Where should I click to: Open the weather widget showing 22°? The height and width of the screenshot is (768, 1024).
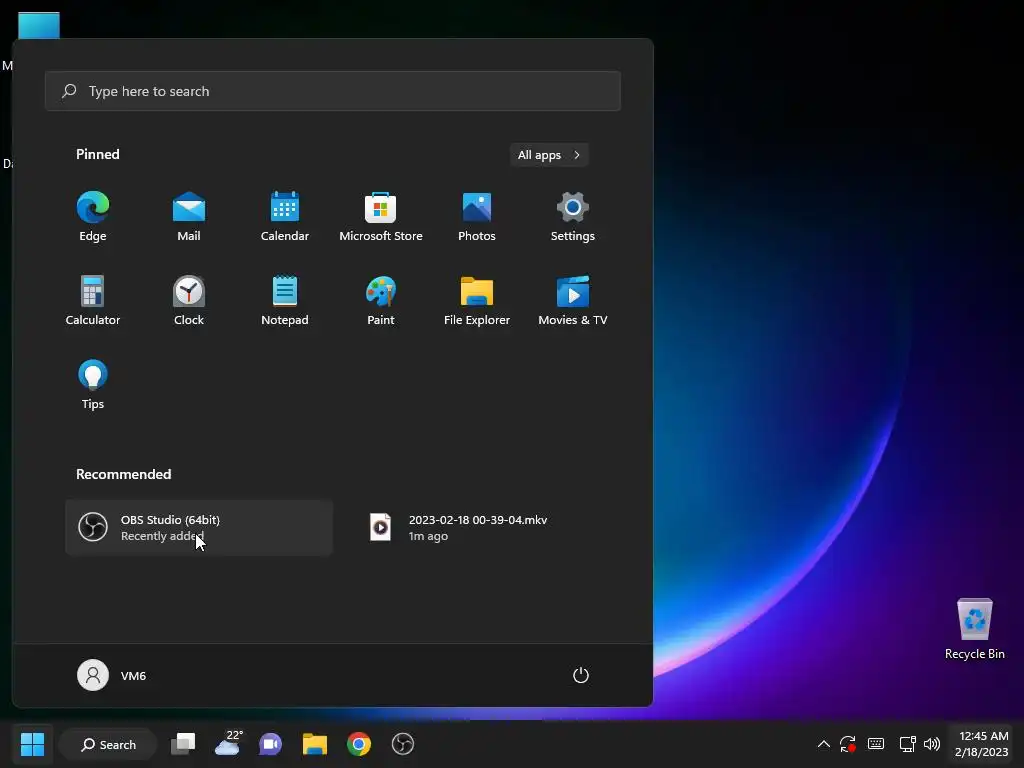point(229,744)
